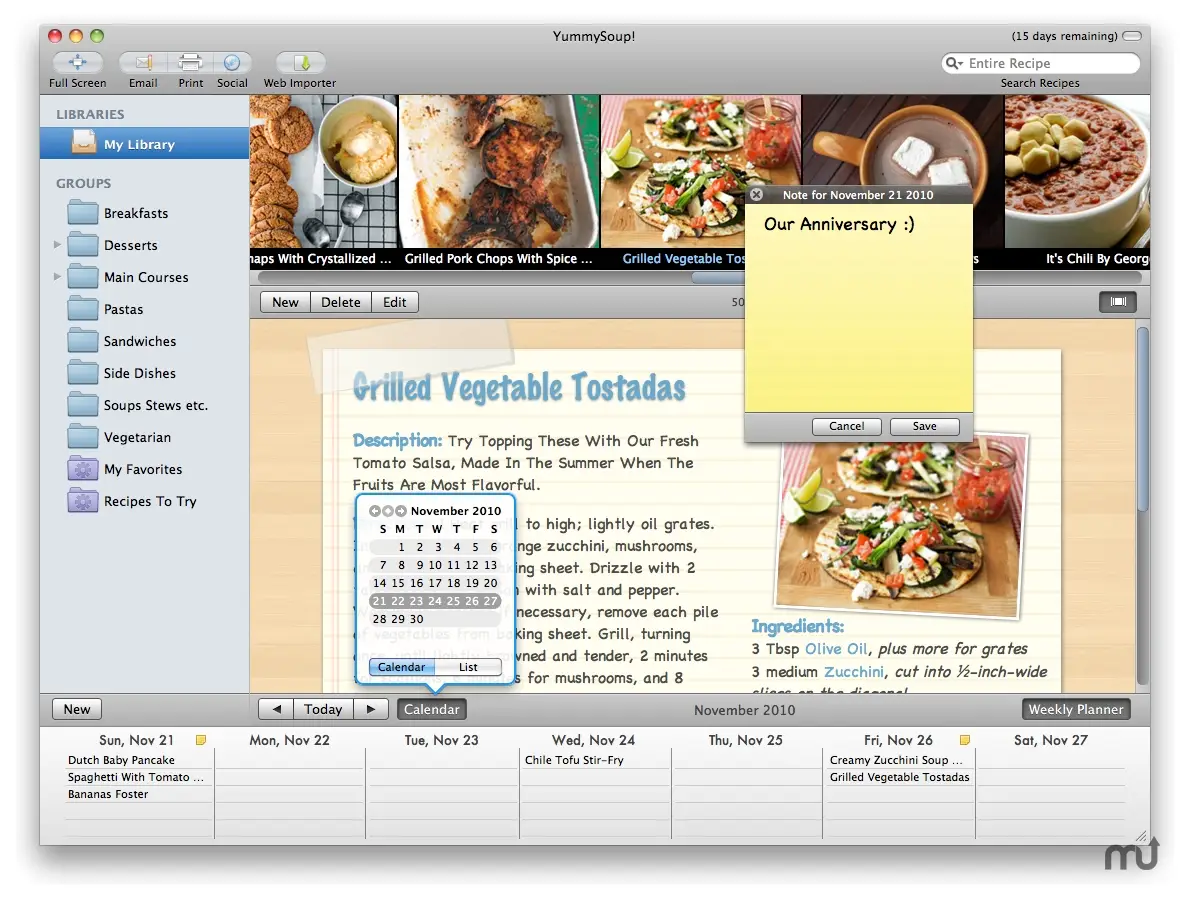
Task: Click the Sat, Nov 27 day header
Action: tap(1051, 740)
